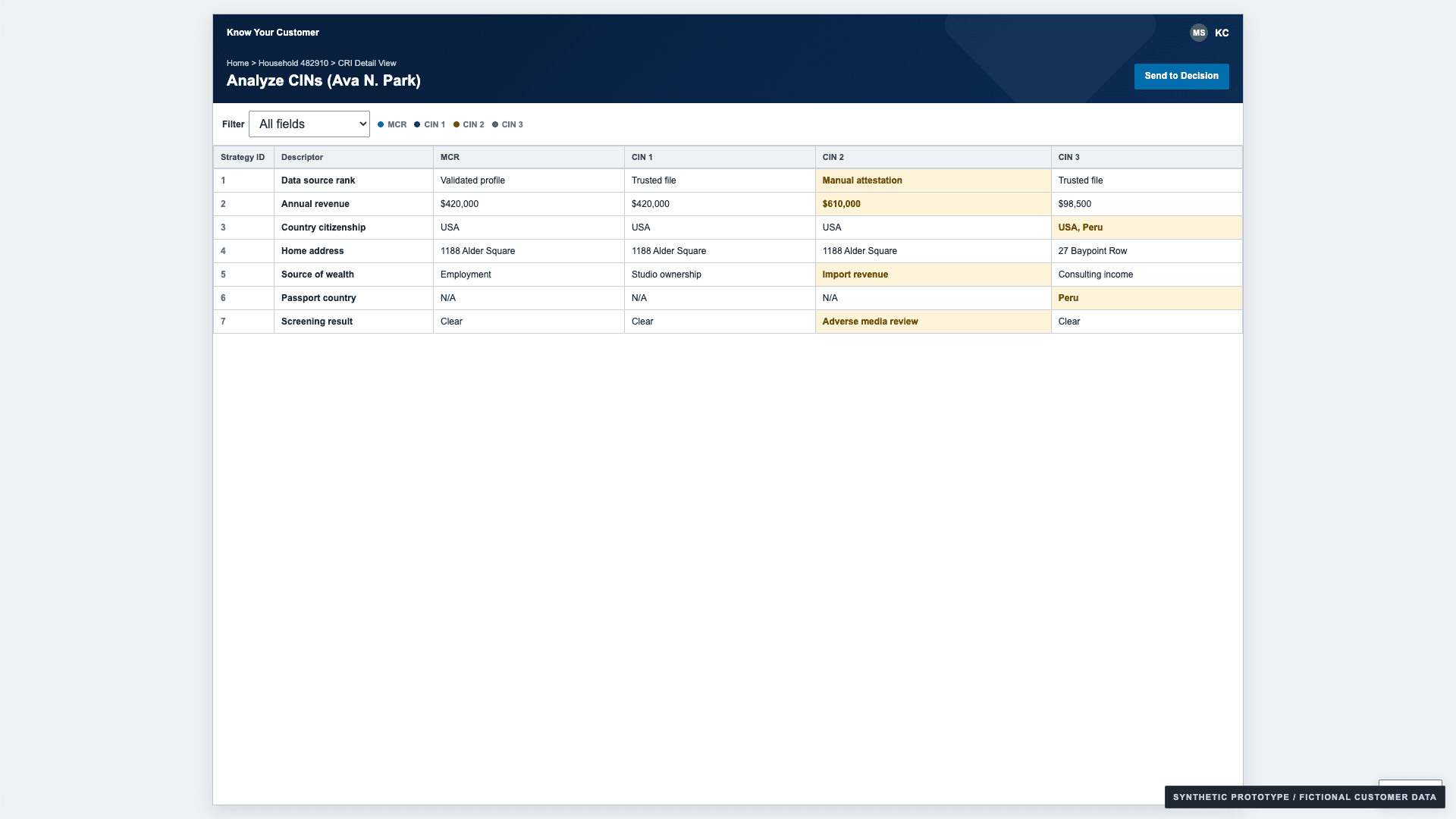Viewport: 1456px width, 819px height.
Task: Click the MCR legend dot
Action: pos(381,124)
